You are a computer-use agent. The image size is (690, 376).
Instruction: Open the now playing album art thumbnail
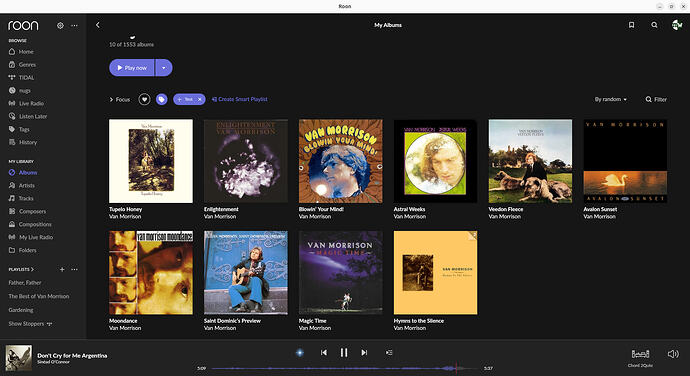coord(18,358)
